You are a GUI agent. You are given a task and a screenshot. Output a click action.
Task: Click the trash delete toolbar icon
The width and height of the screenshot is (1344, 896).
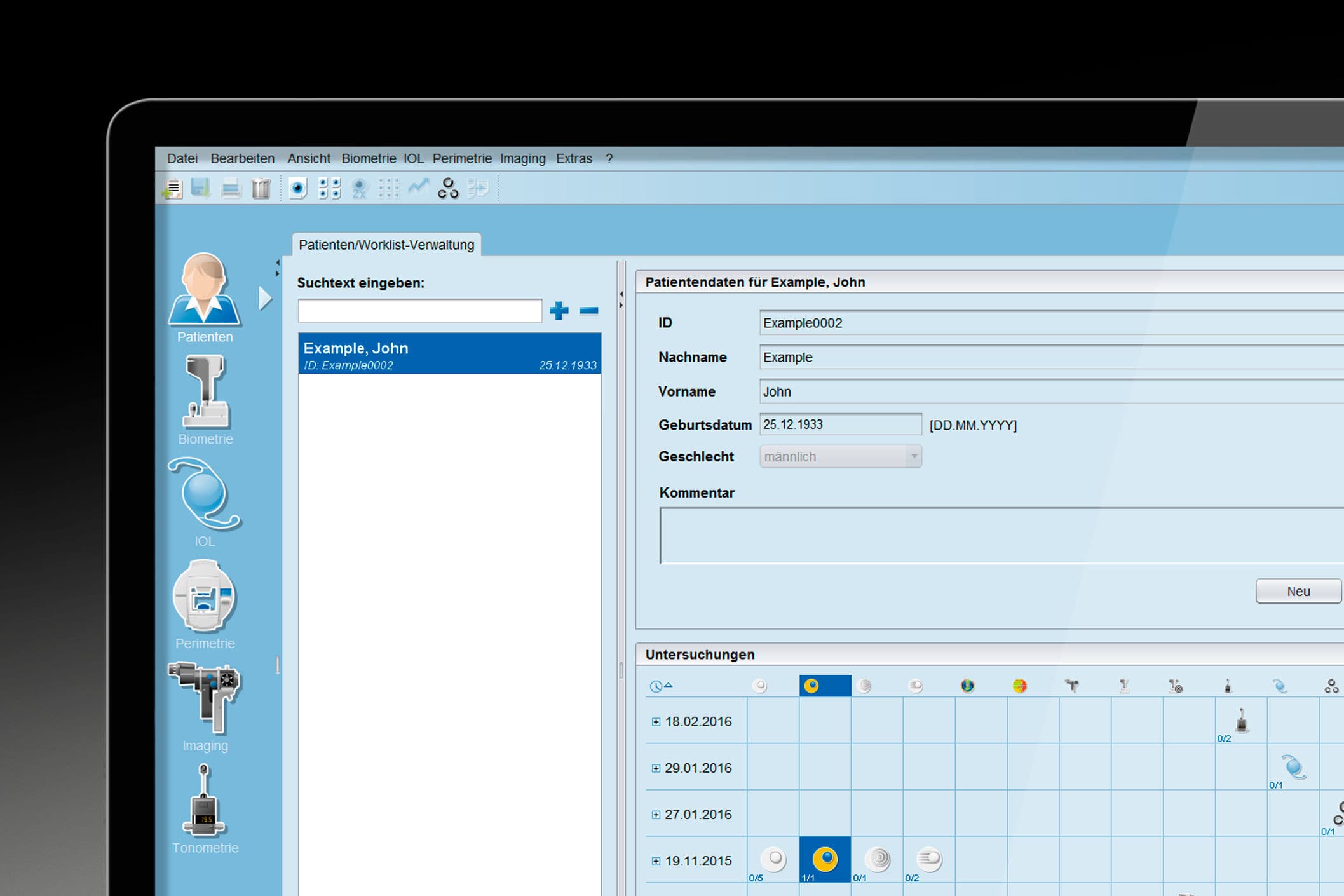(261, 189)
